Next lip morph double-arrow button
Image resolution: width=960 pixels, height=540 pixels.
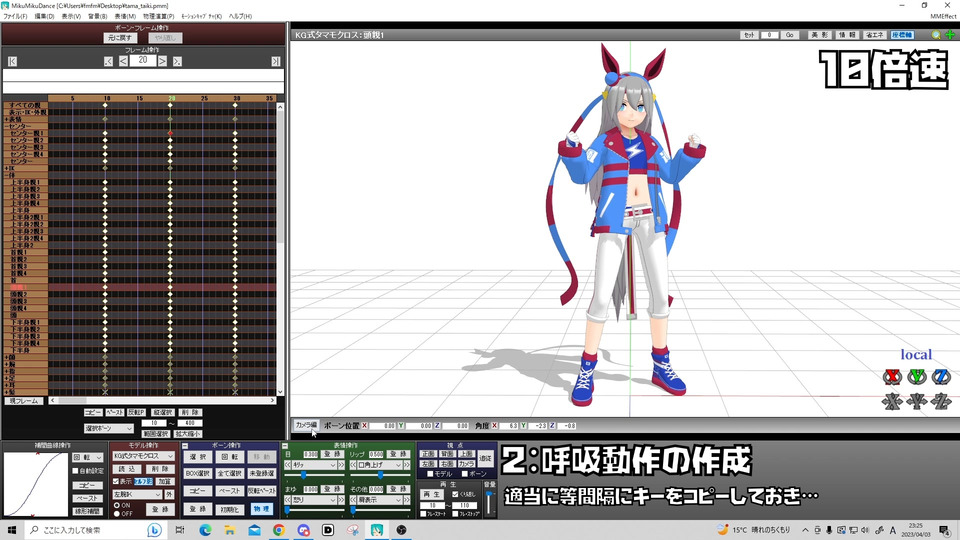point(407,465)
